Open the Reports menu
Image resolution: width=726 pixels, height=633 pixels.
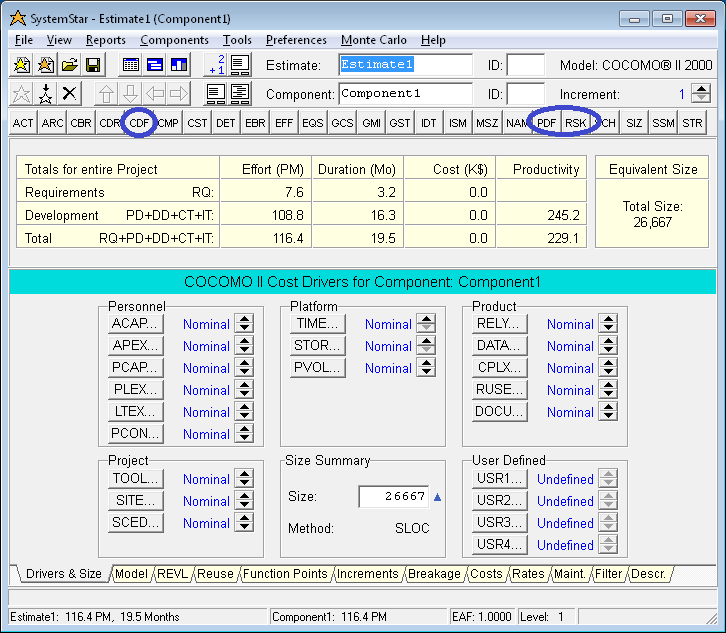click(x=106, y=40)
